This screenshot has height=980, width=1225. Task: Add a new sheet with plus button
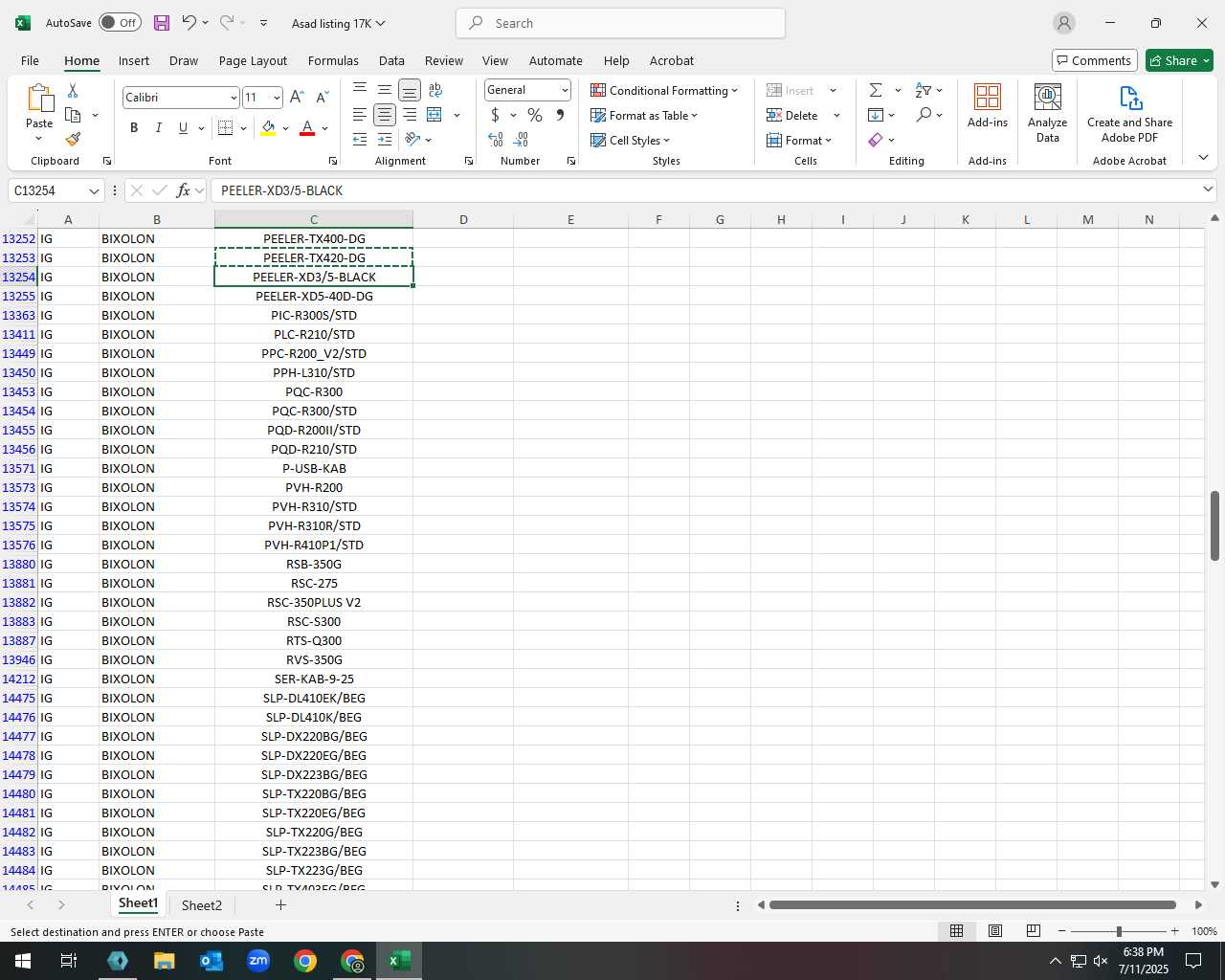click(x=280, y=904)
